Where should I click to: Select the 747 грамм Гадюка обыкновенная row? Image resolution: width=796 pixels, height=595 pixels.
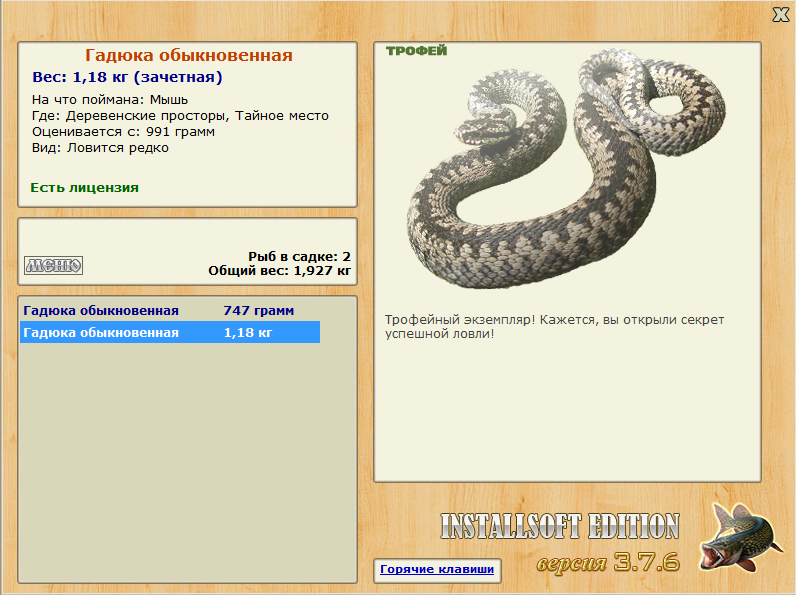coord(170,310)
